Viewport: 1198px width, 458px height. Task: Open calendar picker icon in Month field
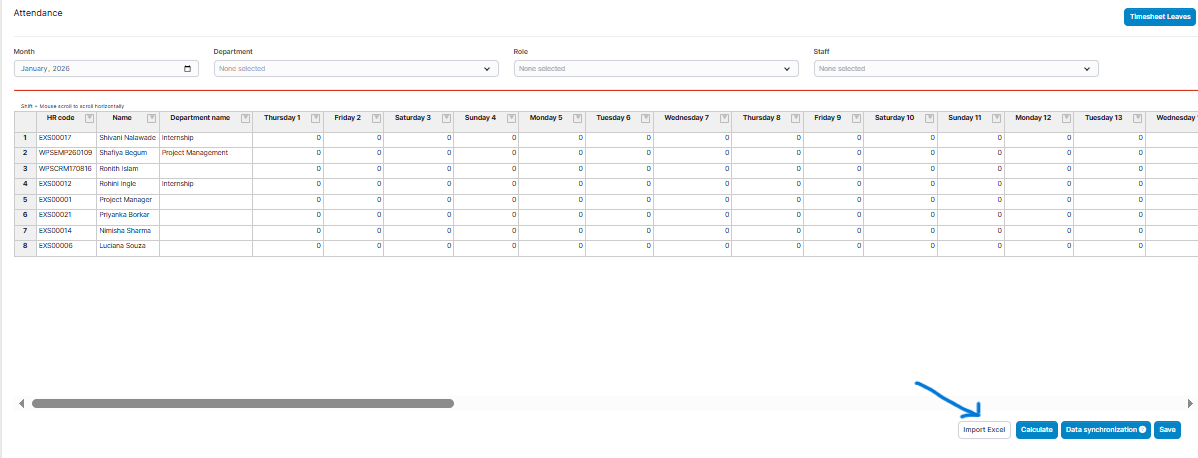[x=187, y=69]
